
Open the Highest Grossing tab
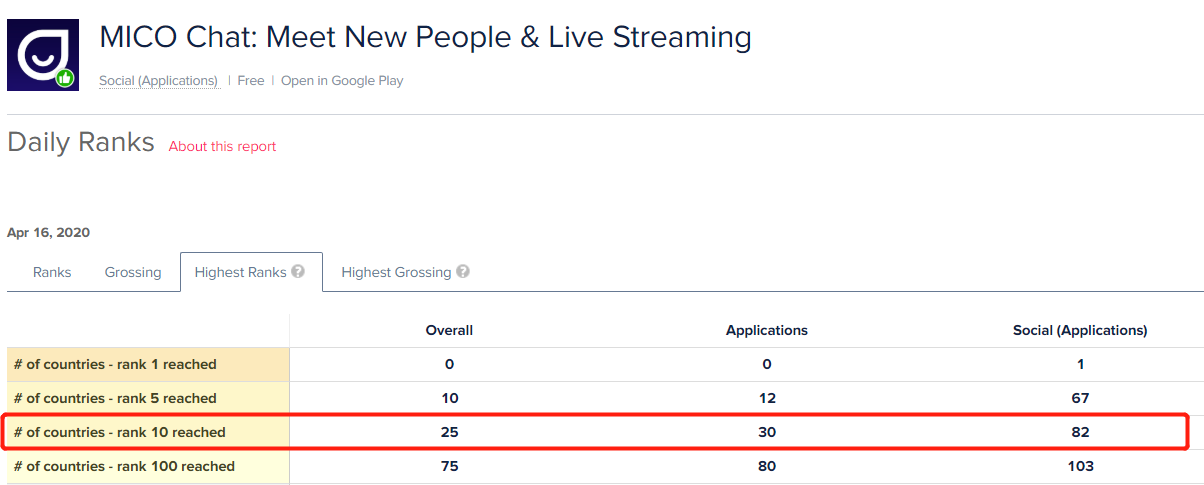(x=405, y=272)
